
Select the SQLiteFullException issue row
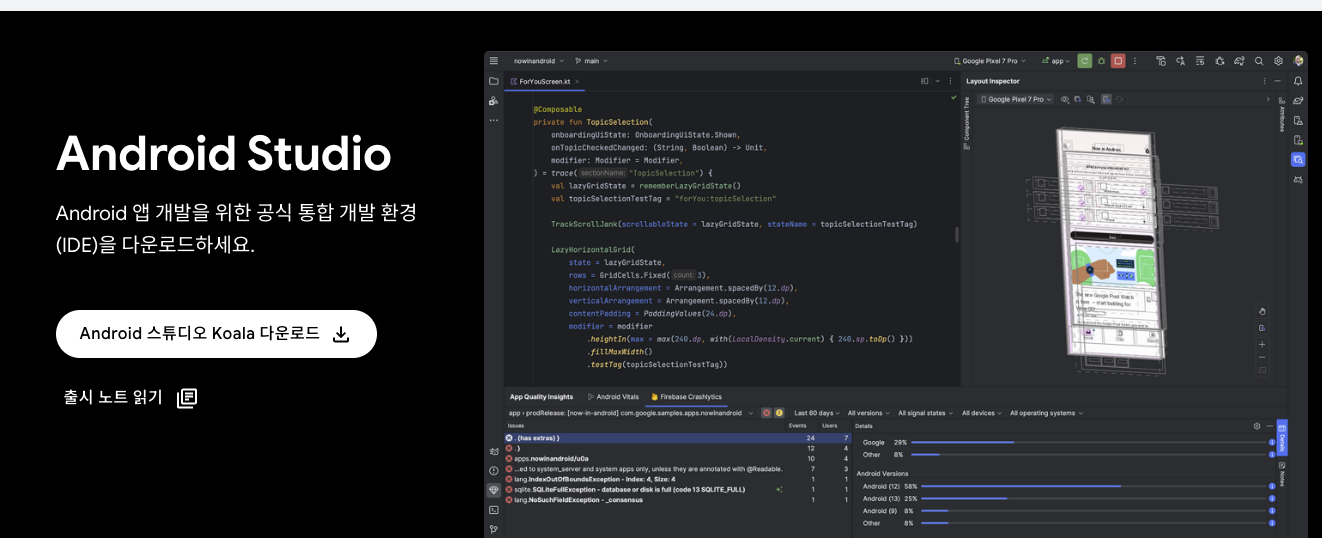click(678, 489)
